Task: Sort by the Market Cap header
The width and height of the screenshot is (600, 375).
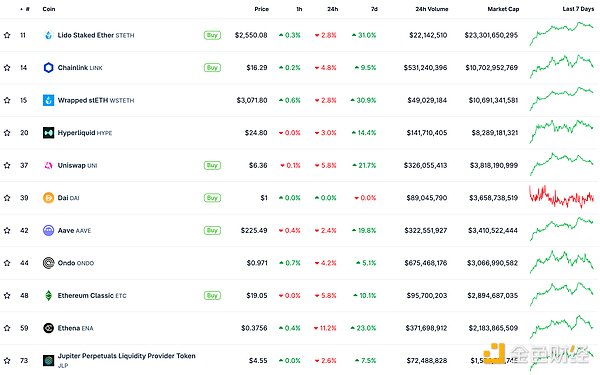Action: pos(503,9)
